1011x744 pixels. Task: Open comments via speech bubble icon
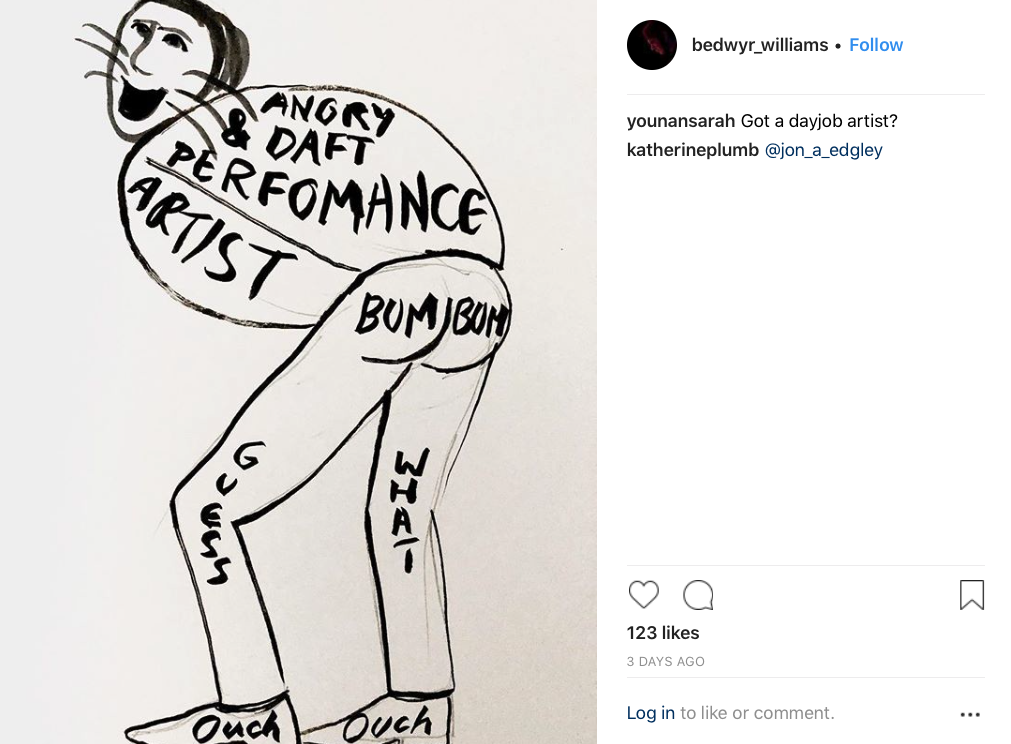click(698, 594)
